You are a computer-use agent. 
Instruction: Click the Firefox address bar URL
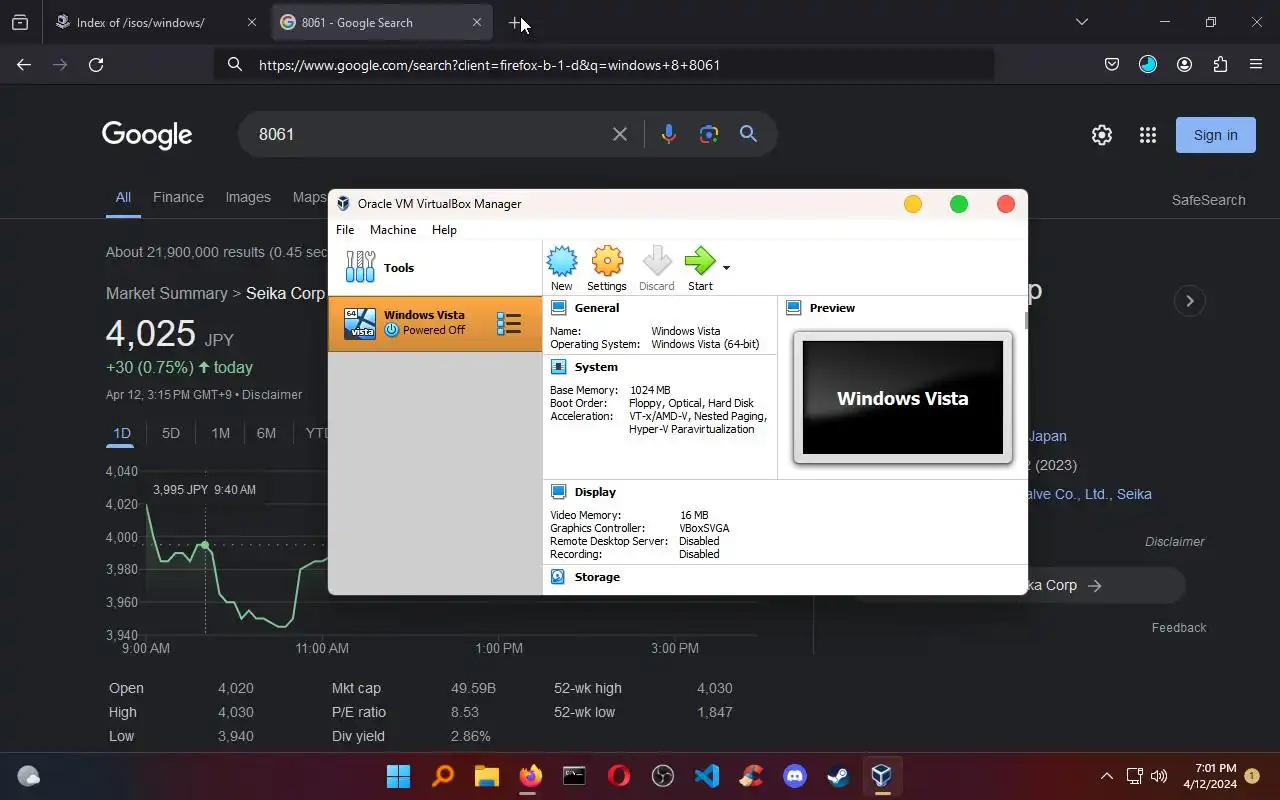click(x=489, y=65)
